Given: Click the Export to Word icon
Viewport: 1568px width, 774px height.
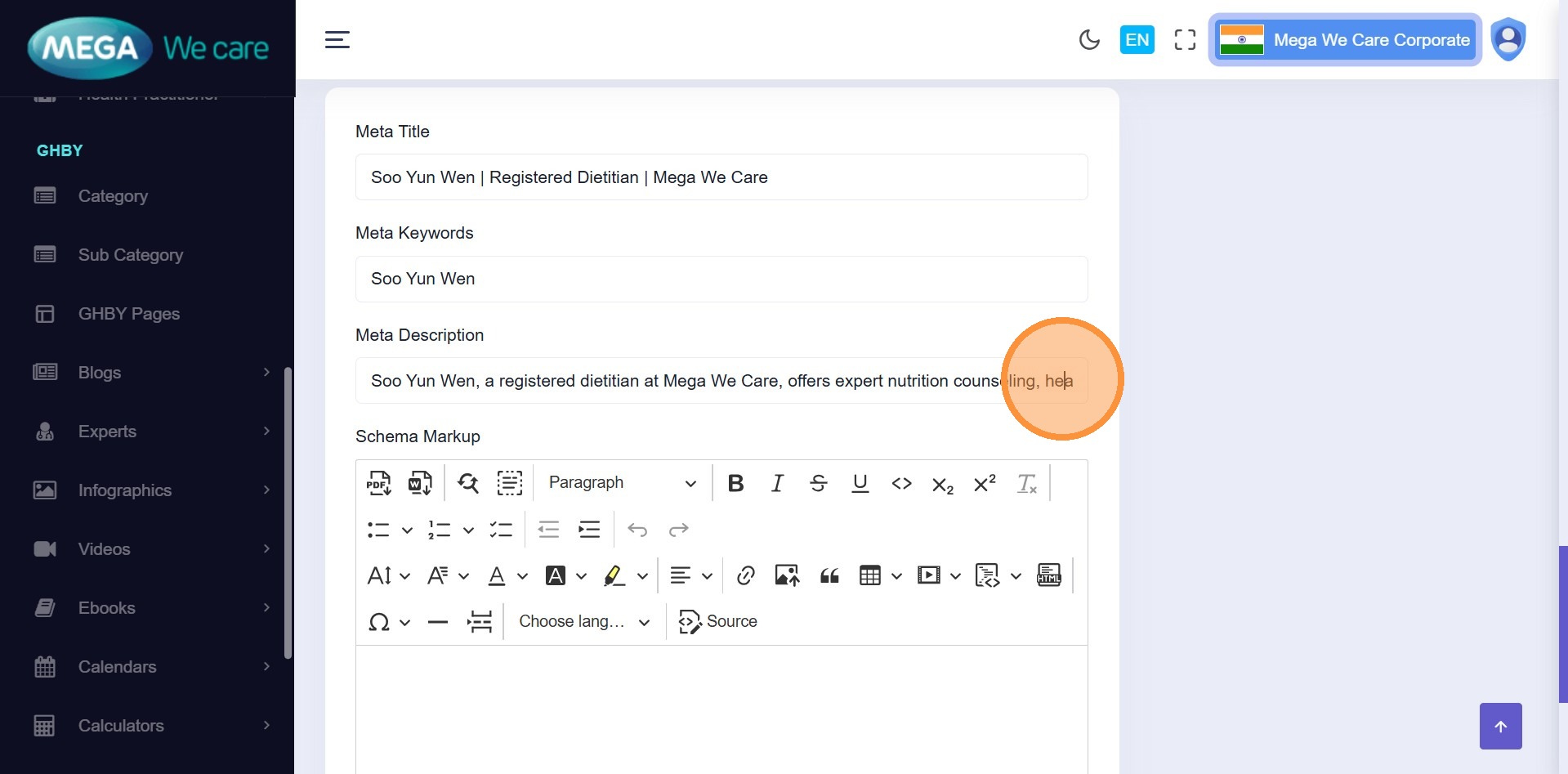Looking at the screenshot, I should [x=420, y=483].
